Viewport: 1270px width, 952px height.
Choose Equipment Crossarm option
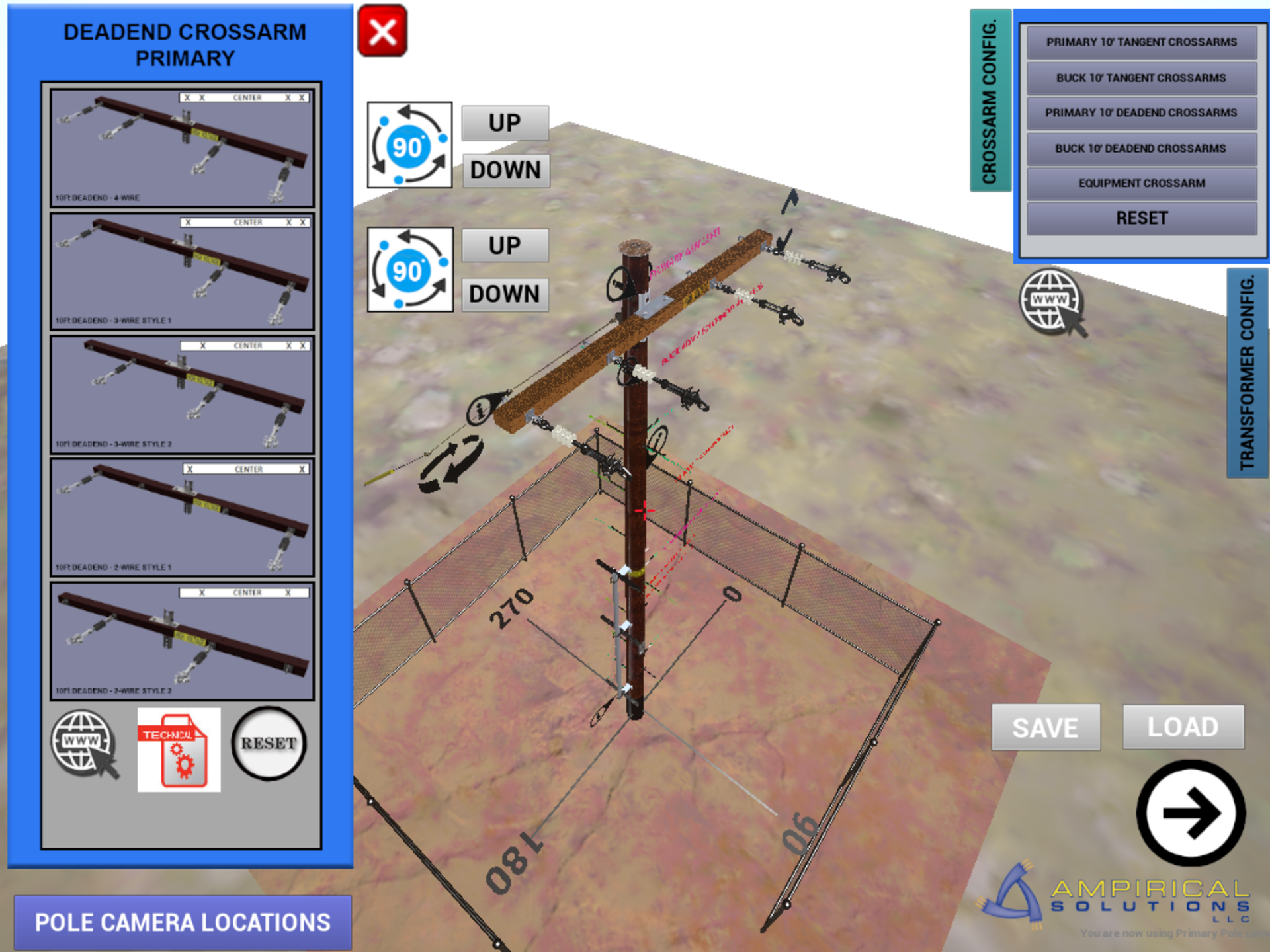[x=1141, y=184]
